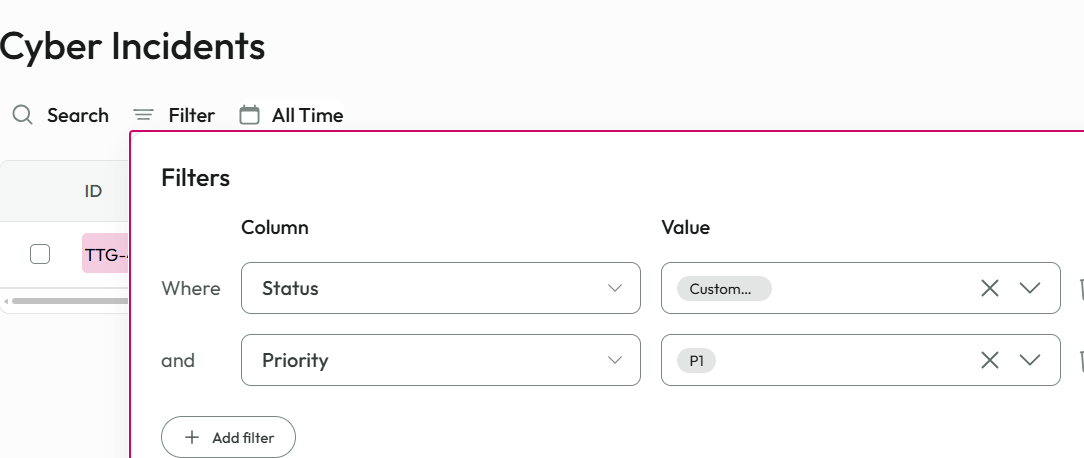Open the All Time date range

[x=307, y=115]
